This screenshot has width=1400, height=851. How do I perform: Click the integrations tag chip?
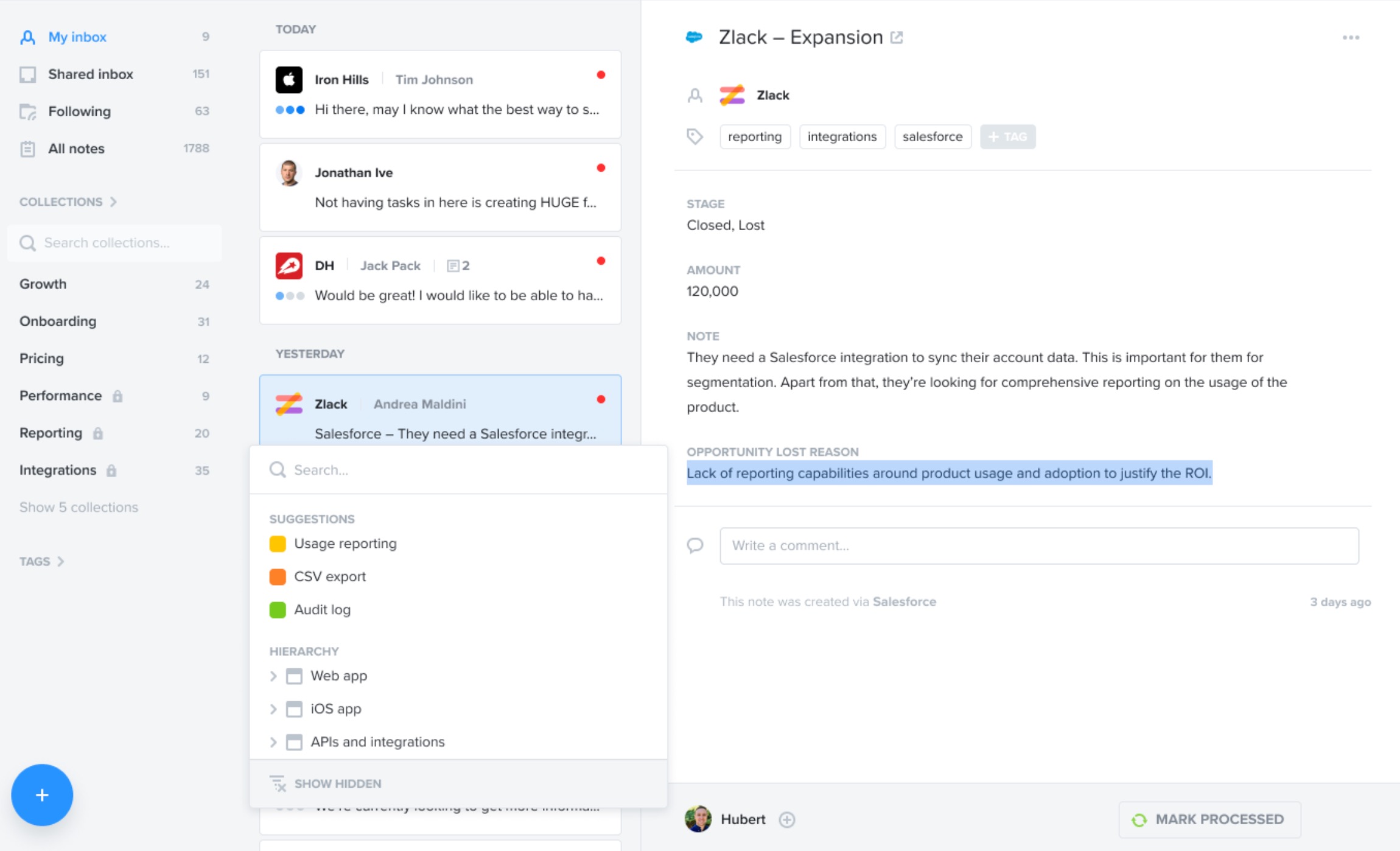click(x=842, y=136)
